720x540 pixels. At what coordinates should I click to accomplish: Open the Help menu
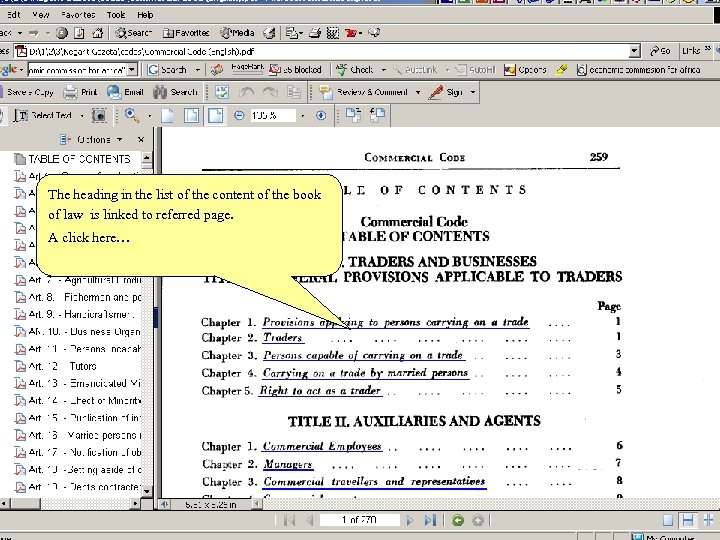[145, 15]
